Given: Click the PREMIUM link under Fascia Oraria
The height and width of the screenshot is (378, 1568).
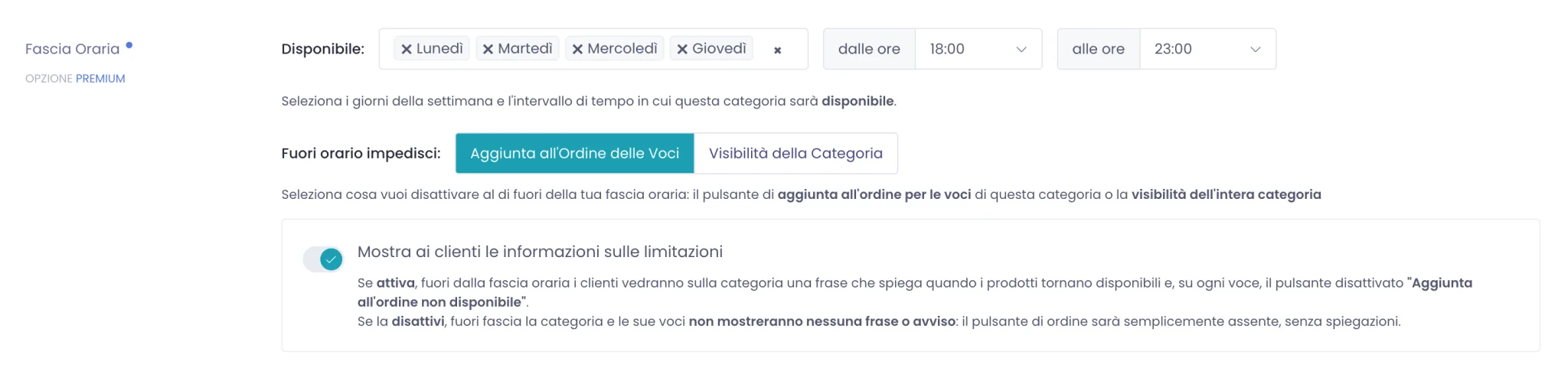Looking at the screenshot, I should pos(100,78).
